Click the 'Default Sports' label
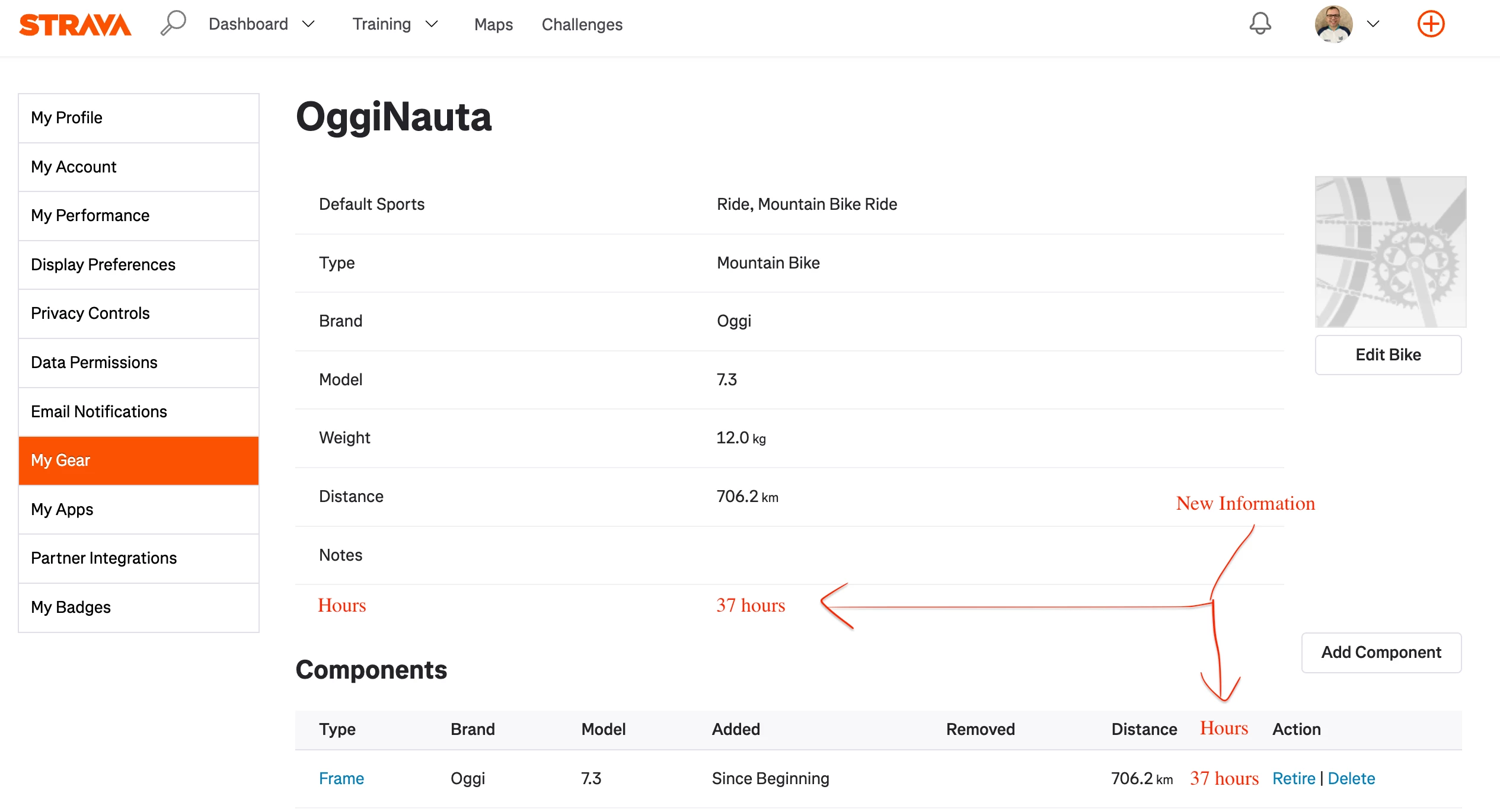The width and height of the screenshot is (1500, 812). (x=372, y=204)
